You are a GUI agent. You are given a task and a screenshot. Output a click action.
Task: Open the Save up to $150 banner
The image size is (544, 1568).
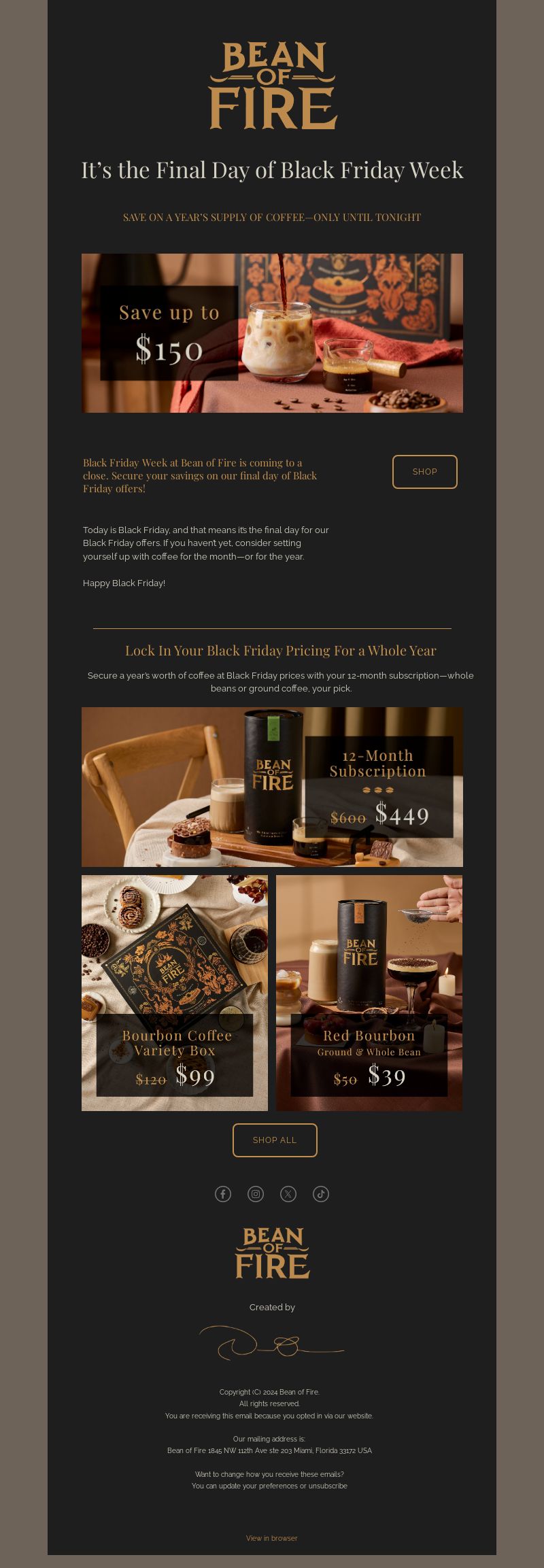(x=272, y=333)
